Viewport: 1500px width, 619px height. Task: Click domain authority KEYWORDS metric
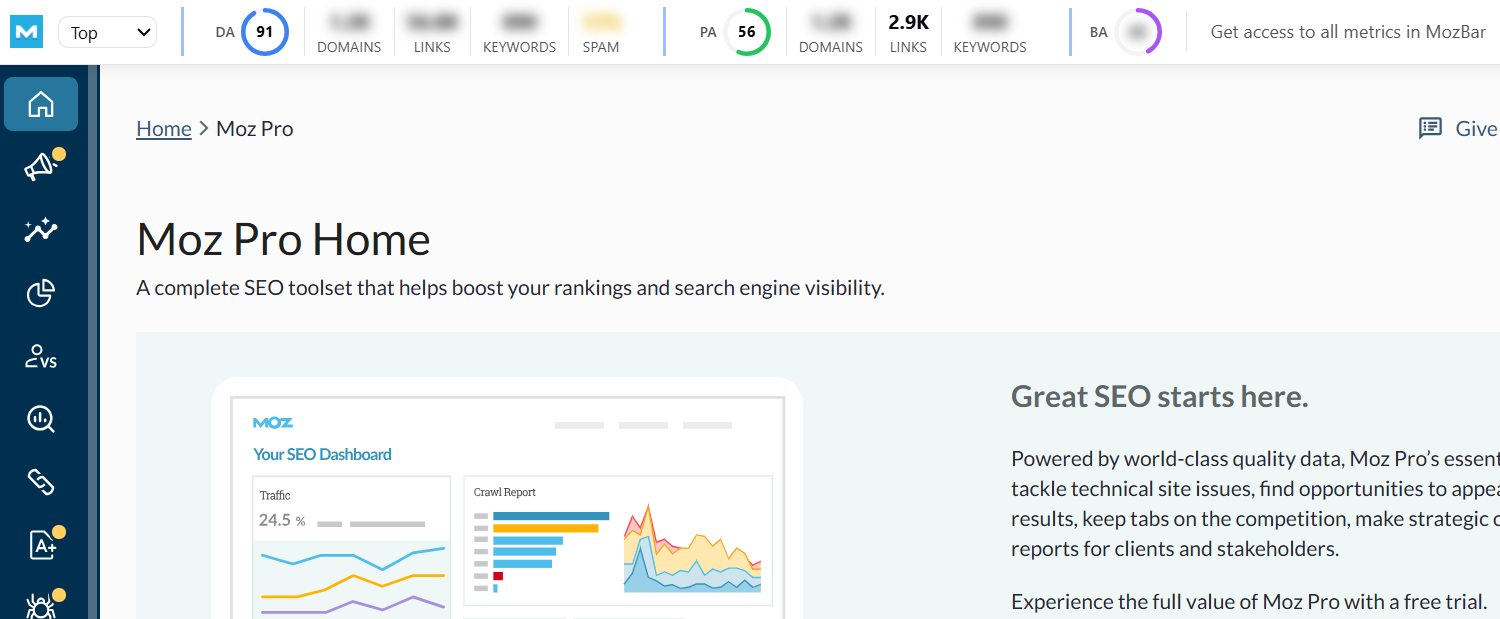tap(519, 32)
